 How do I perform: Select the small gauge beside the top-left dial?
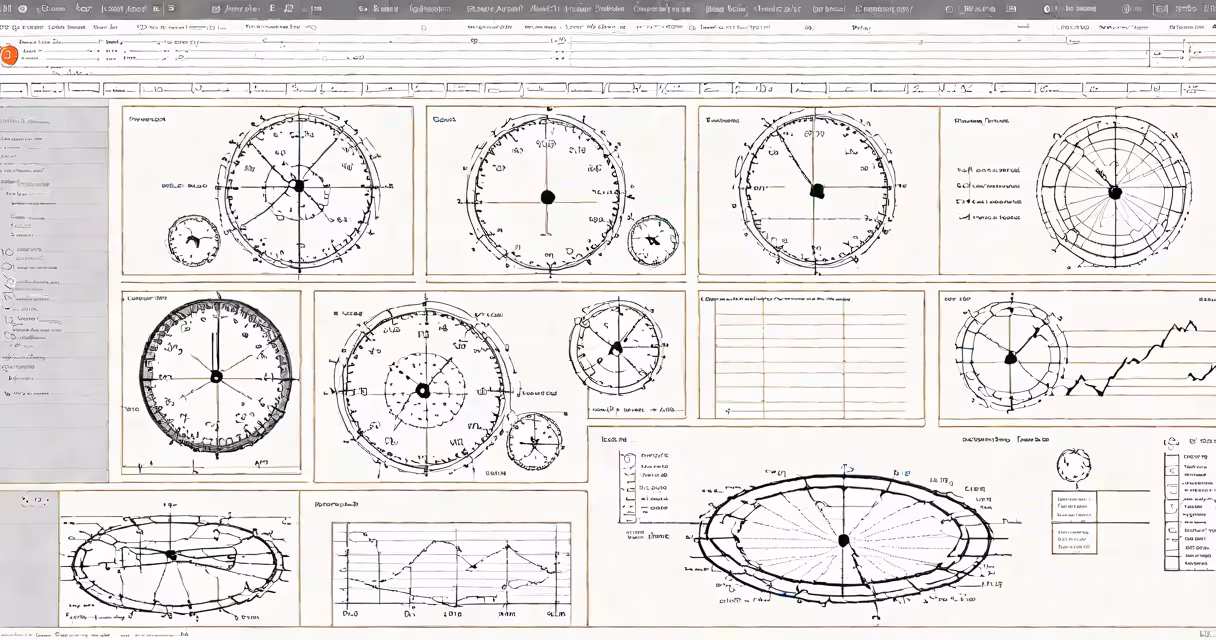(x=193, y=240)
